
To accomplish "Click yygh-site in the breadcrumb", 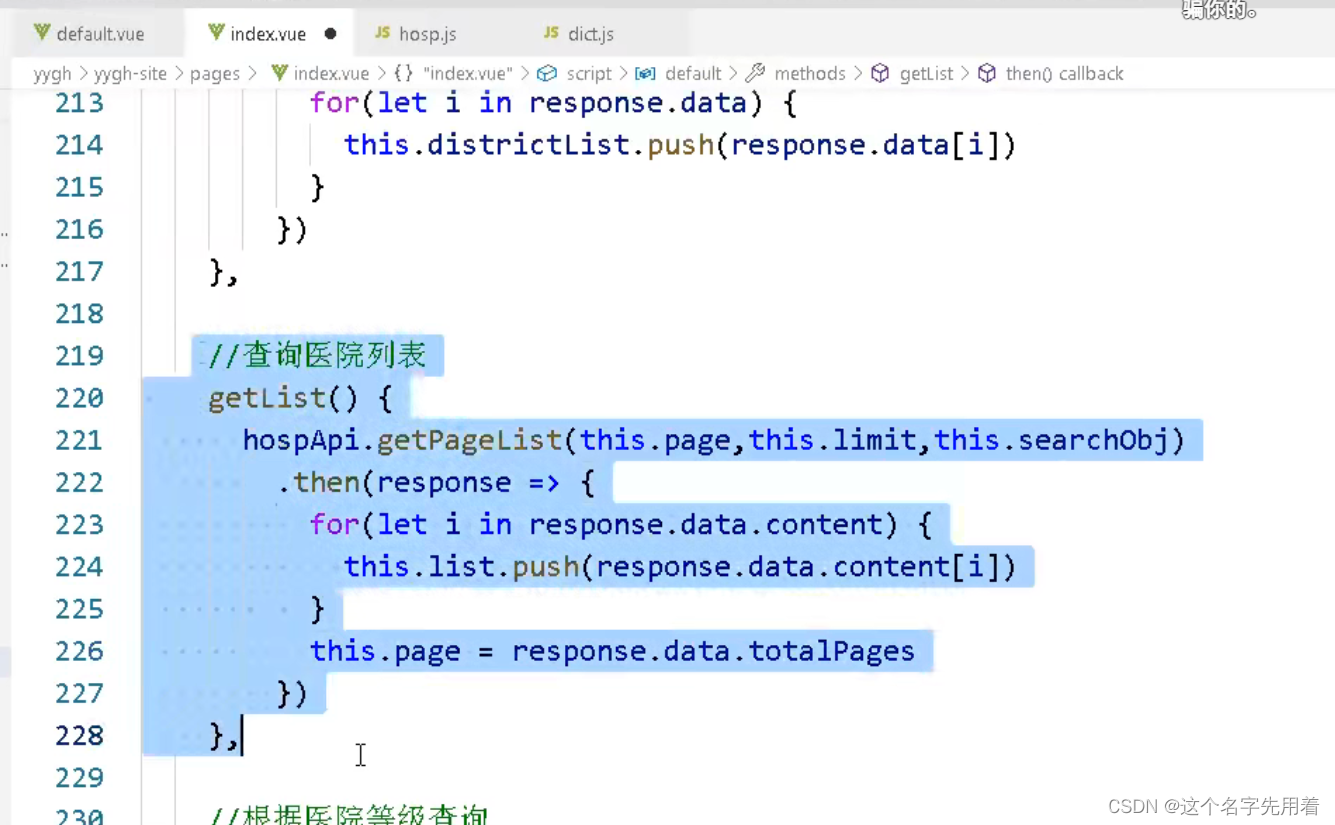I will (x=132, y=74).
